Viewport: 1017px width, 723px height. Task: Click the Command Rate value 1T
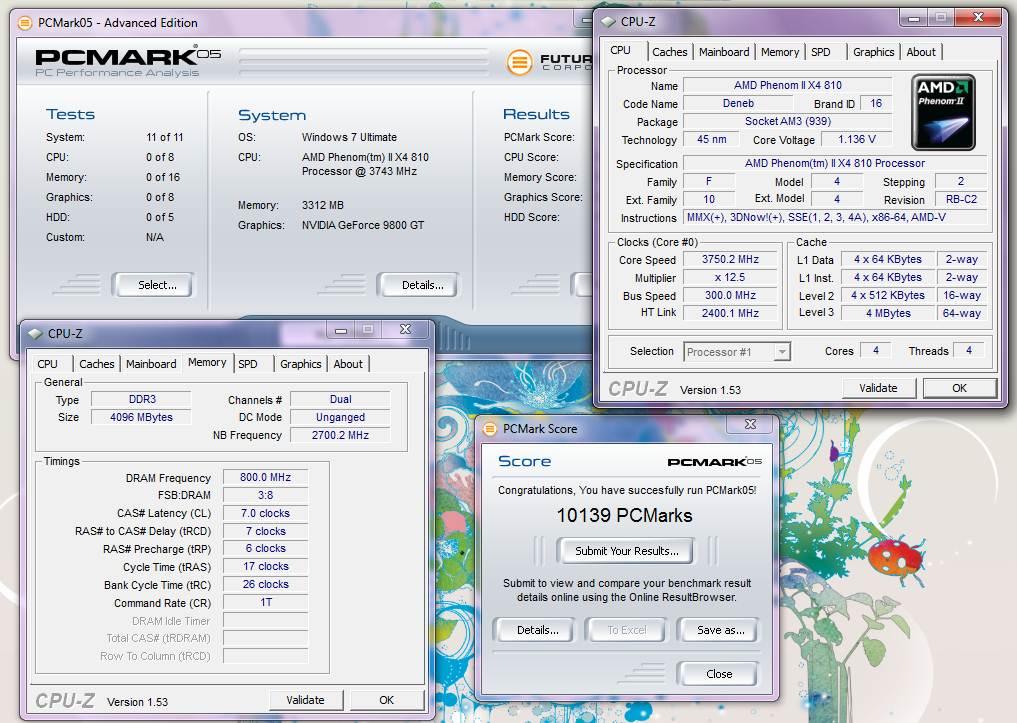pos(265,602)
